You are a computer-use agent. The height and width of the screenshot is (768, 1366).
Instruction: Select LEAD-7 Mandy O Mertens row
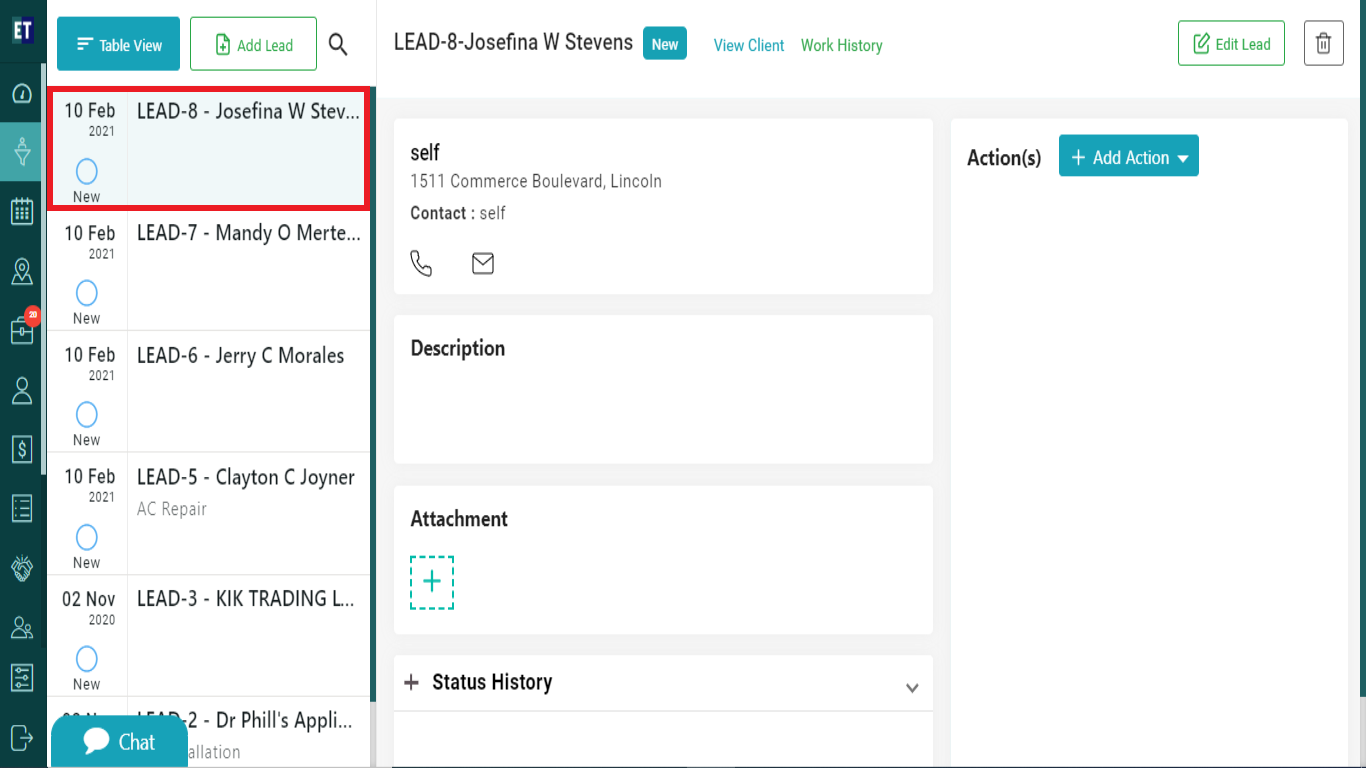209,270
